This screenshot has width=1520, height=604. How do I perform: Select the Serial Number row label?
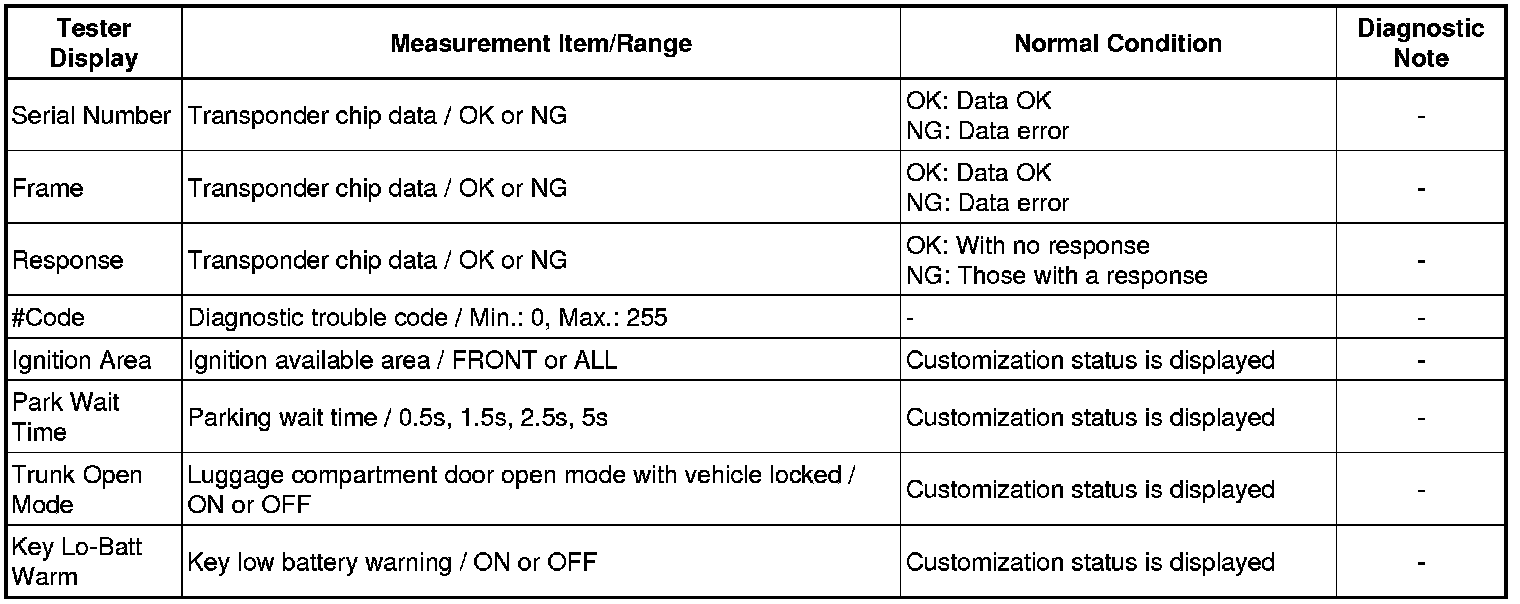click(x=91, y=116)
